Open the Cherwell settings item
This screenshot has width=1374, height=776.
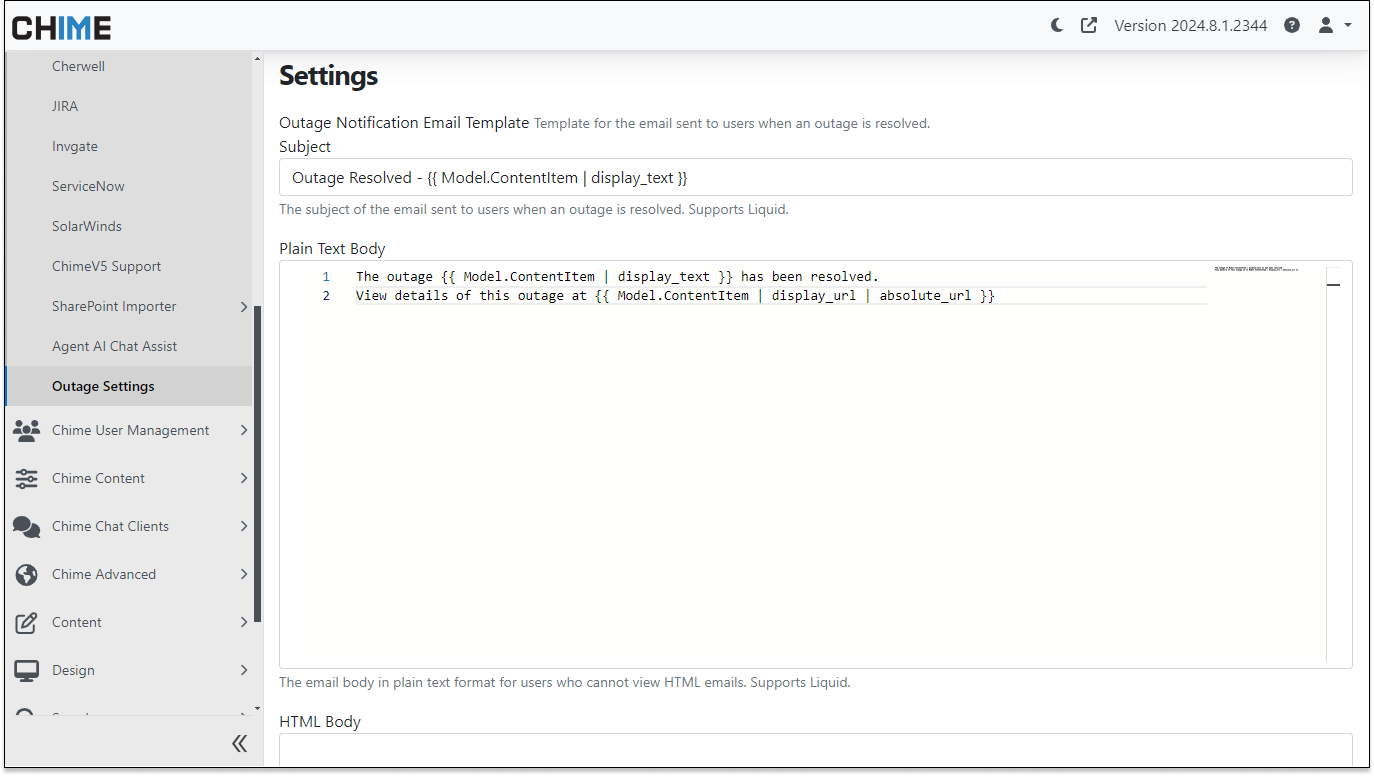click(x=128, y=66)
